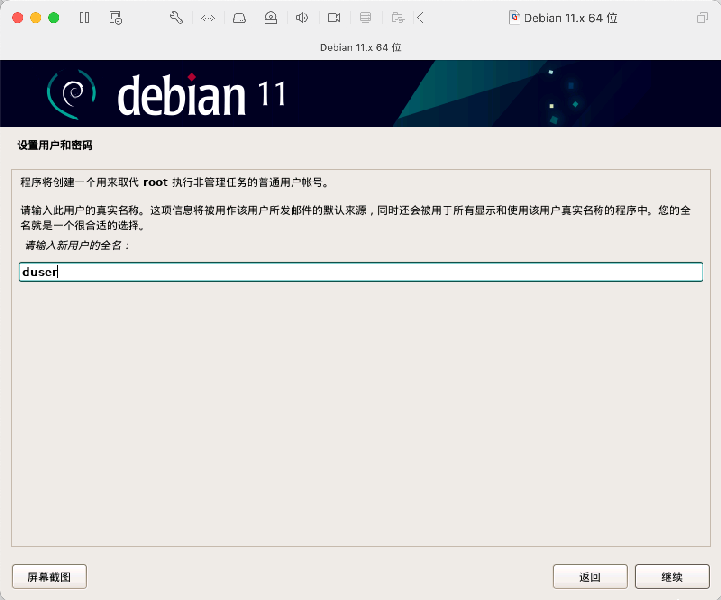Open the snapshot icon in toolbar

tap(116, 18)
